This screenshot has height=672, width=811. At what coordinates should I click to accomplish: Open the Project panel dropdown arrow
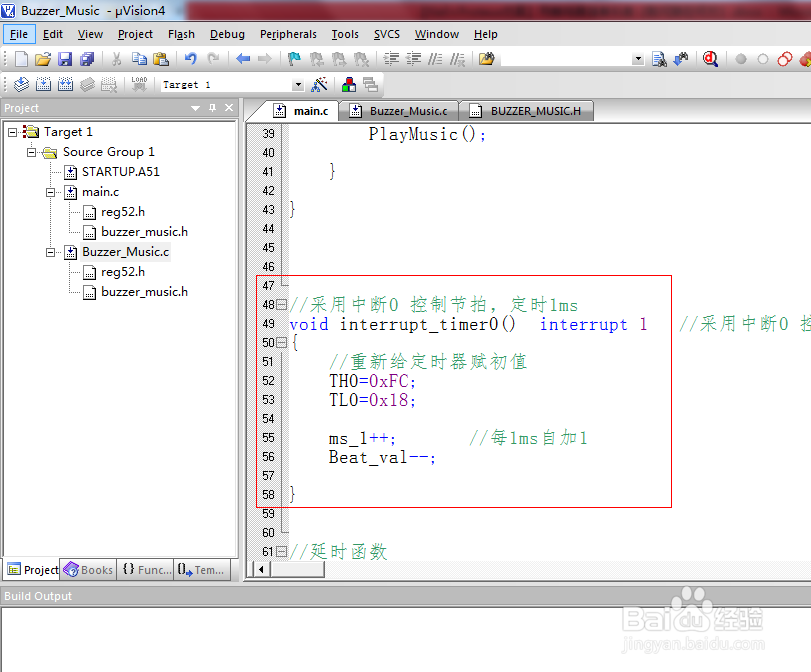195,108
